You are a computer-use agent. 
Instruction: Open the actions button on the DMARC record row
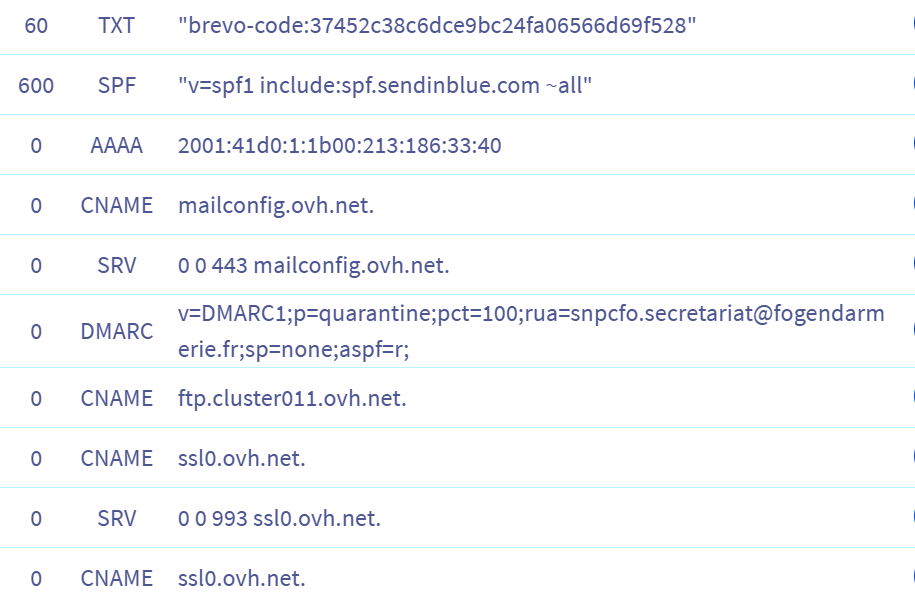(912, 330)
